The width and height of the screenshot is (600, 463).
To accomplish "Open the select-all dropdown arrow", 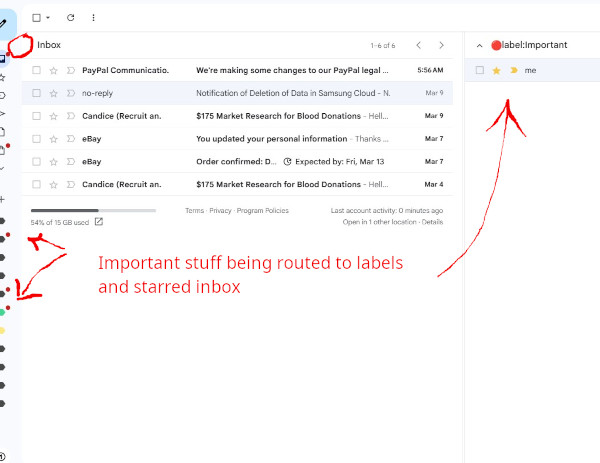I will (x=48, y=18).
